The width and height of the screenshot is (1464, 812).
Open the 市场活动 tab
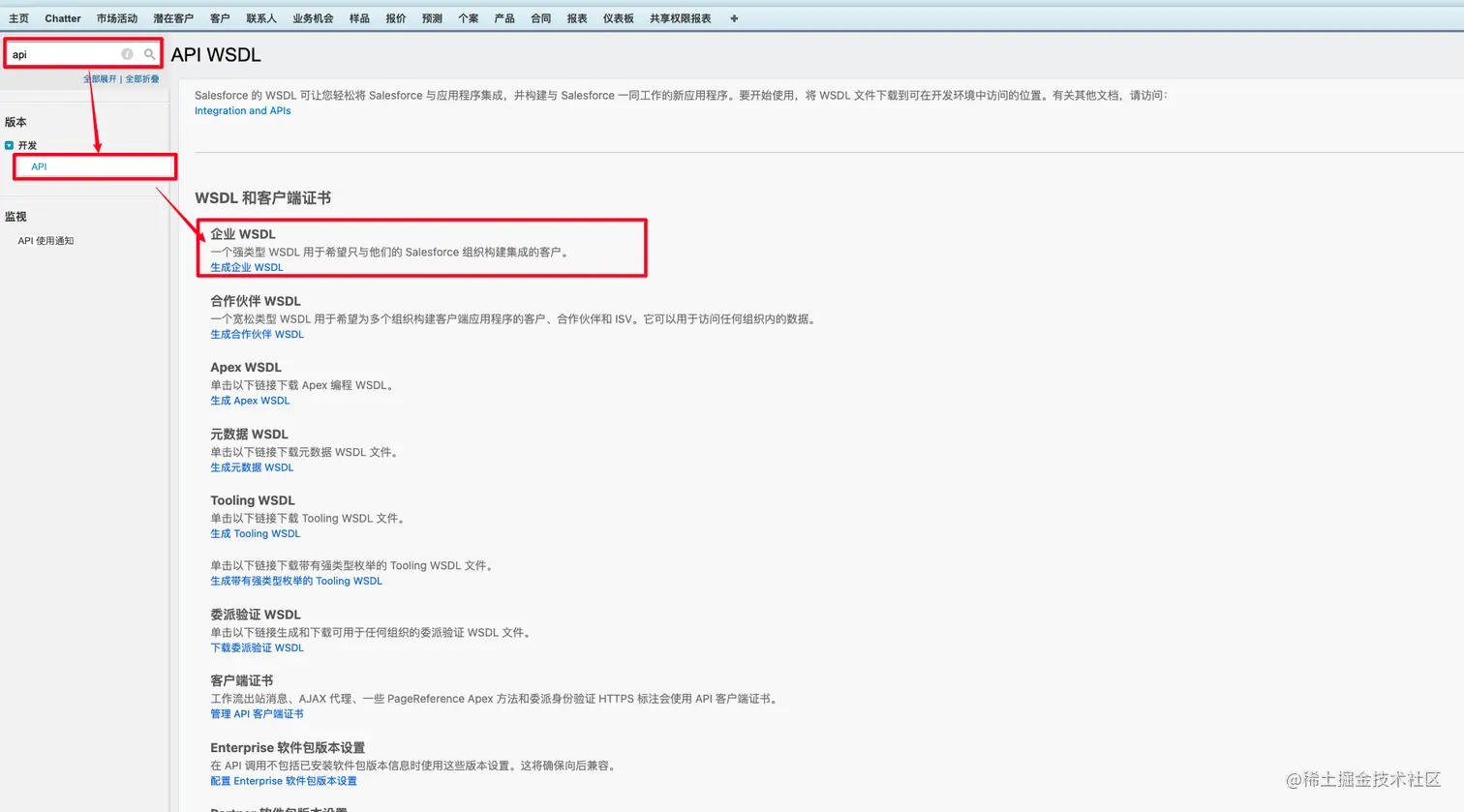[117, 18]
